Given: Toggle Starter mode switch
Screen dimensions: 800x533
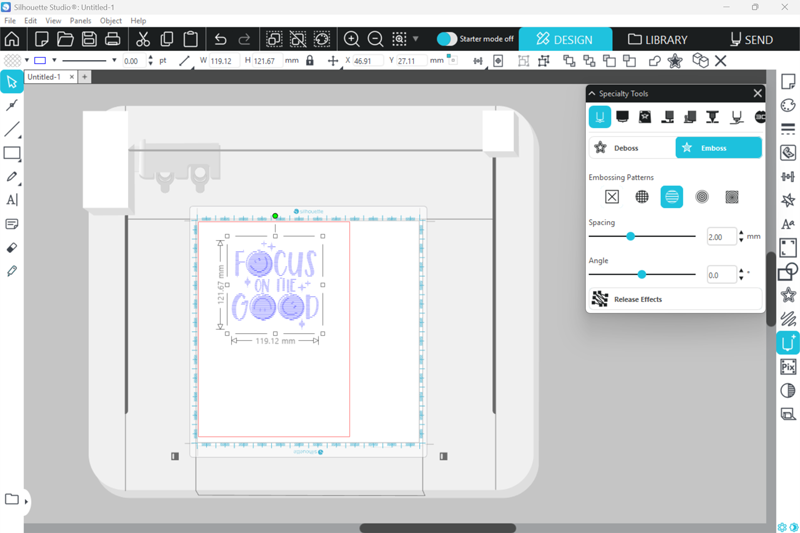Looking at the screenshot, I should pos(447,39).
